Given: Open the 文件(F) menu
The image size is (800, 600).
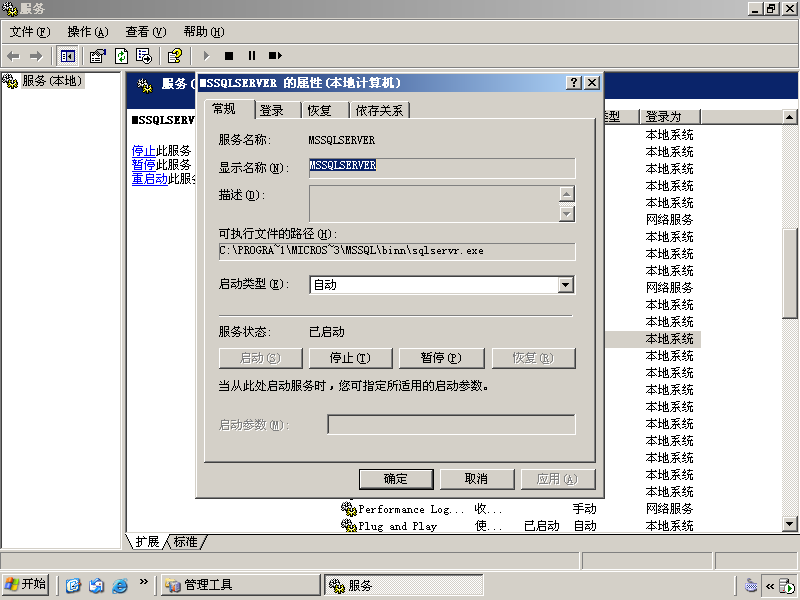Looking at the screenshot, I should pos(30,32).
